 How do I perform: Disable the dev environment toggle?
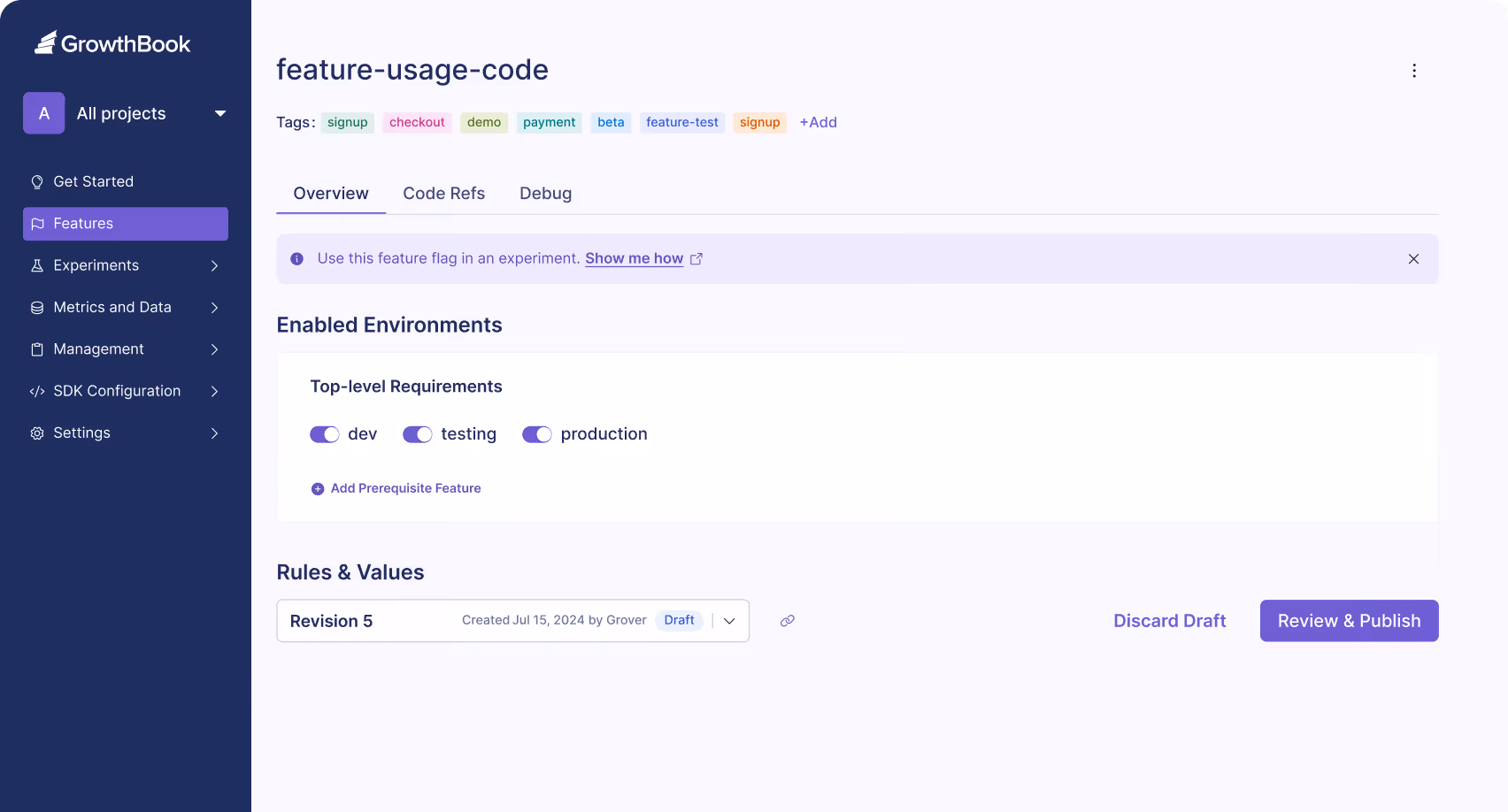[324, 434]
